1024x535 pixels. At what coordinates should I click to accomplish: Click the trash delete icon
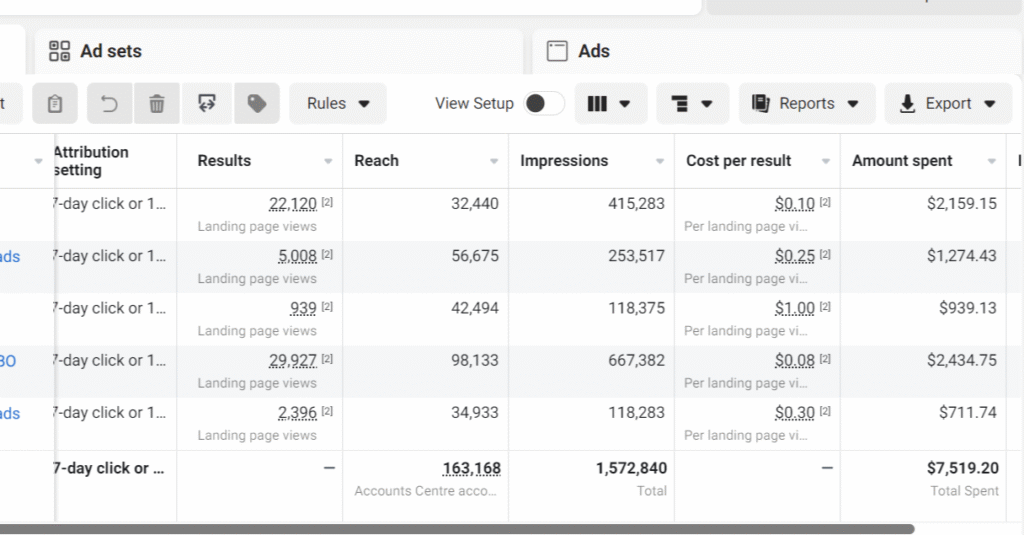coord(157,103)
